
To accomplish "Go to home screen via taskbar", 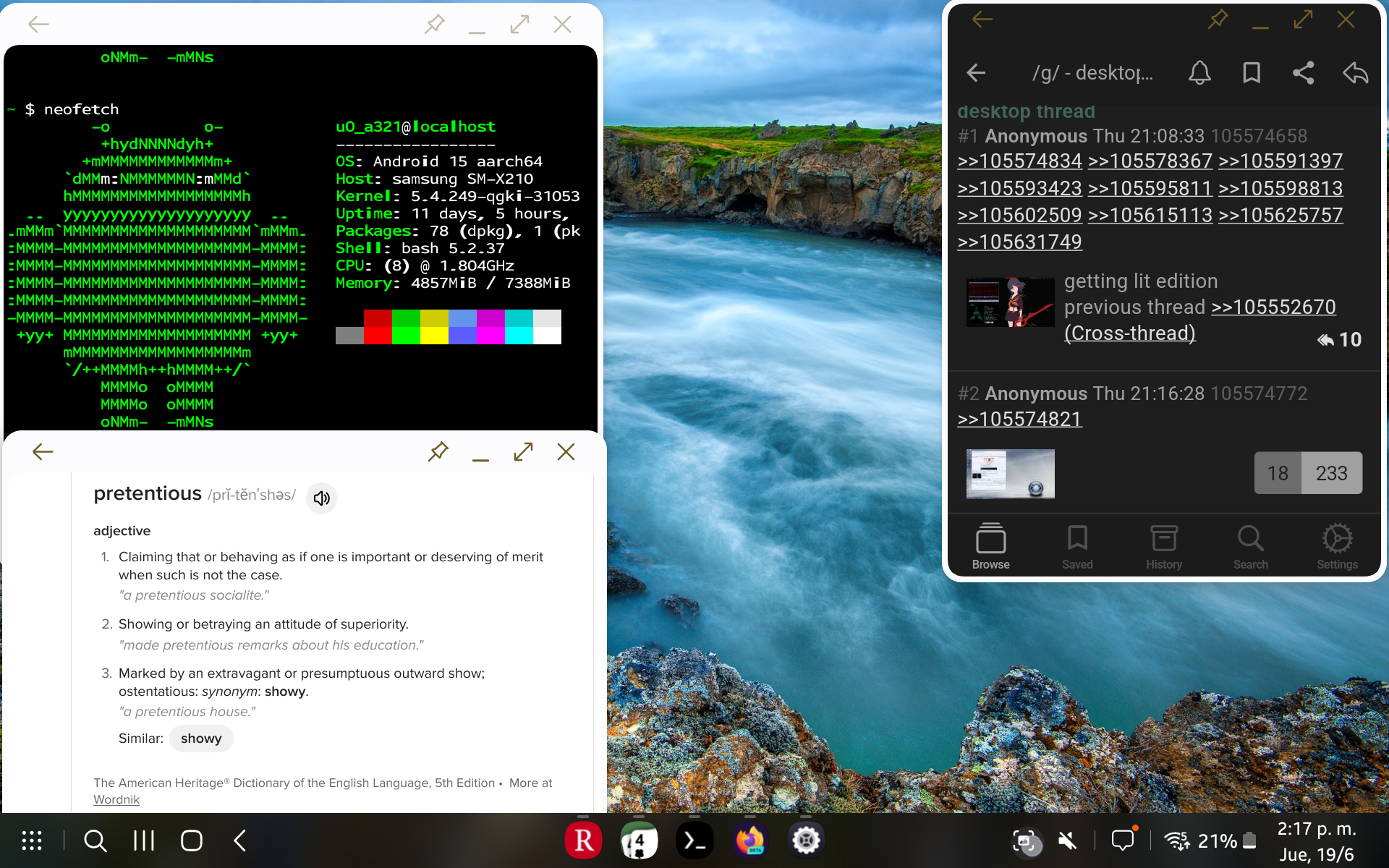I will point(192,841).
